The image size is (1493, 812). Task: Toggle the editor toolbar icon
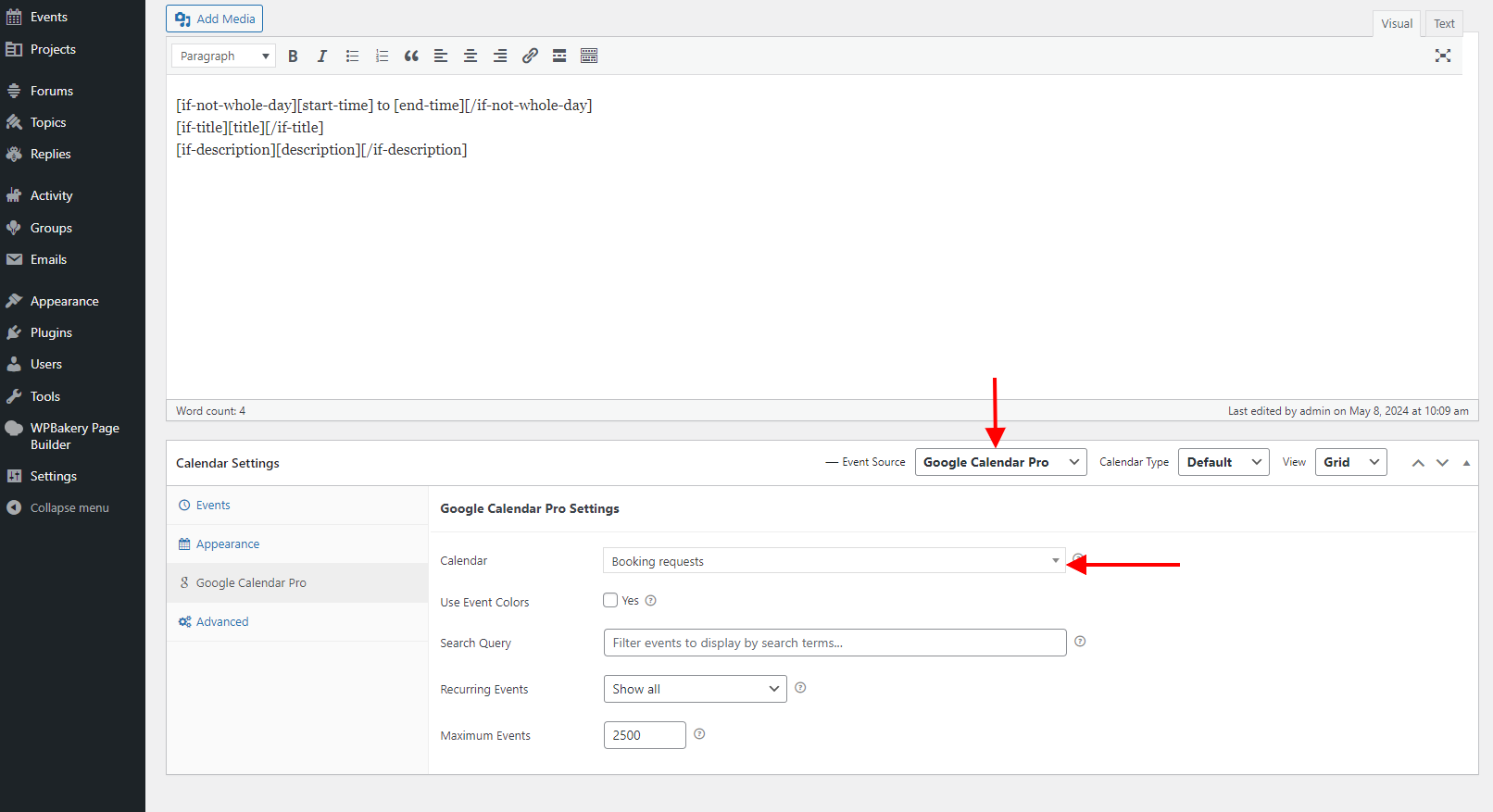pyautogui.click(x=589, y=56)
